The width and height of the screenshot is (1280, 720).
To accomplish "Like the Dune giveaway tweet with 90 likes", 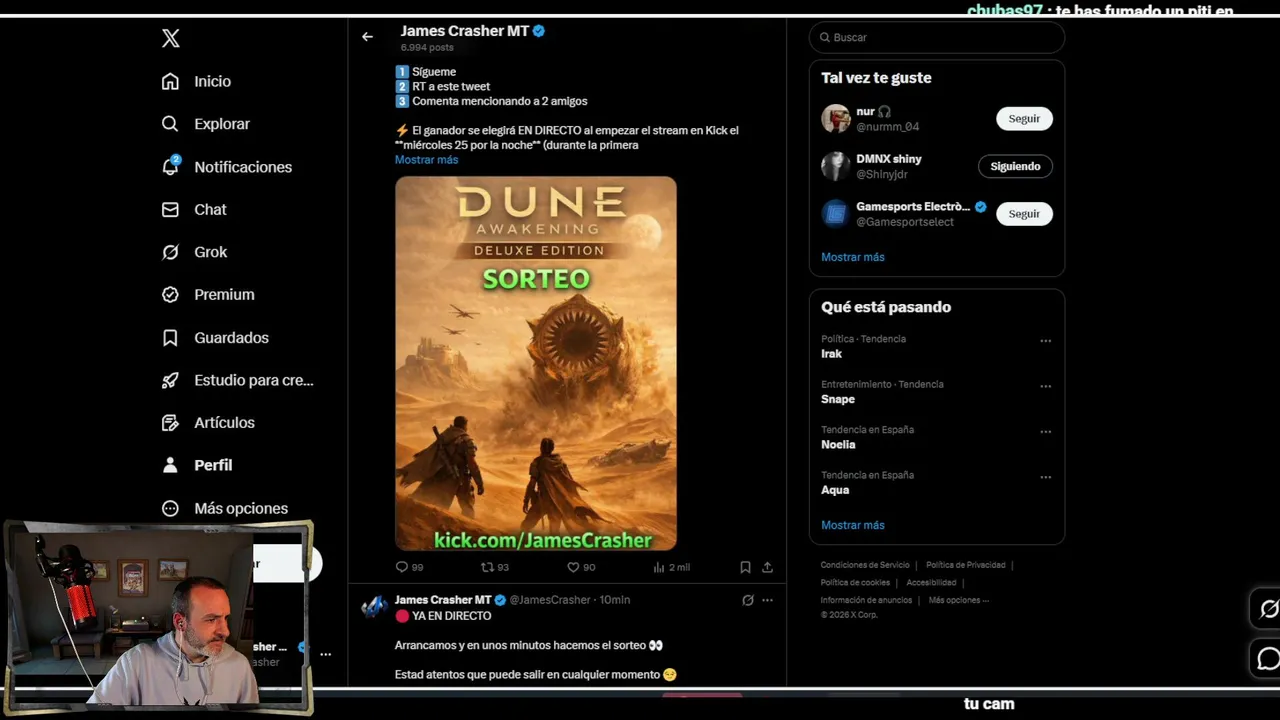I will click(573, 567).
